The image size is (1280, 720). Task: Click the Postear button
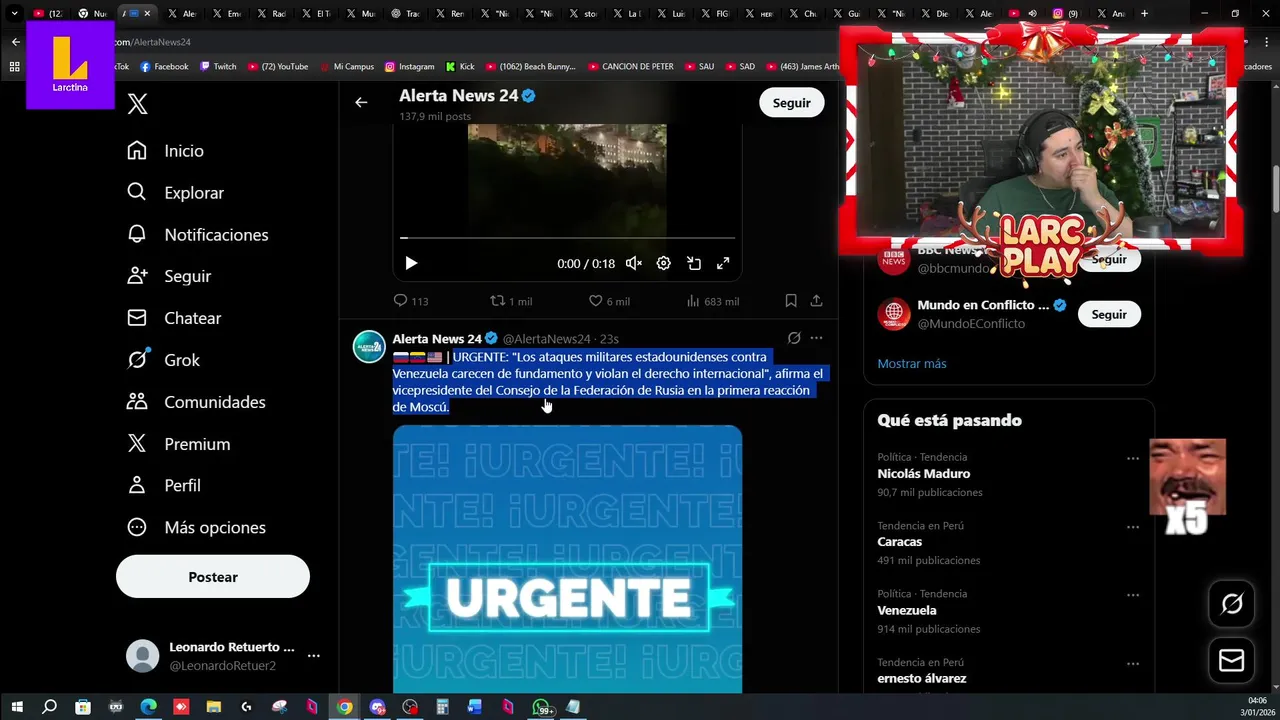click(213, 577)
